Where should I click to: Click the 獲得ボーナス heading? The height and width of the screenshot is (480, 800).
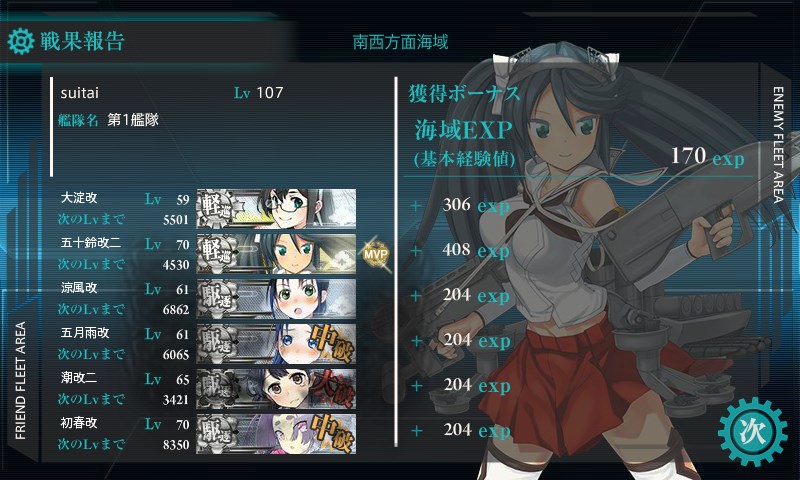pyautogui.click(x=464, y=93)
